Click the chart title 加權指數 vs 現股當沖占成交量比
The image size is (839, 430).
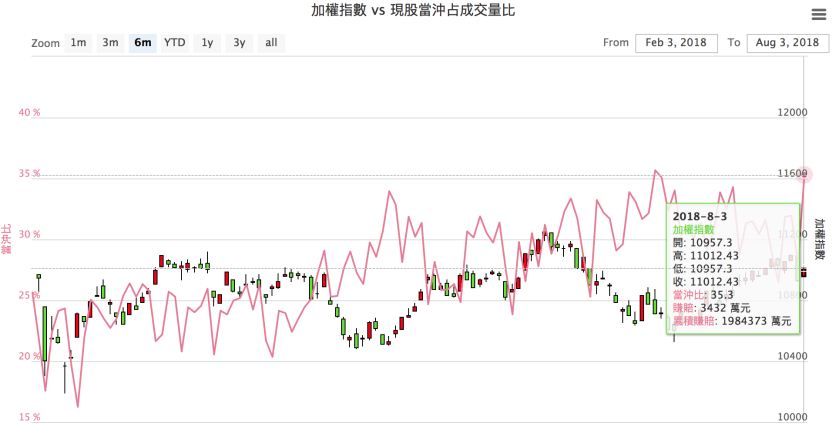coord(418,12)
